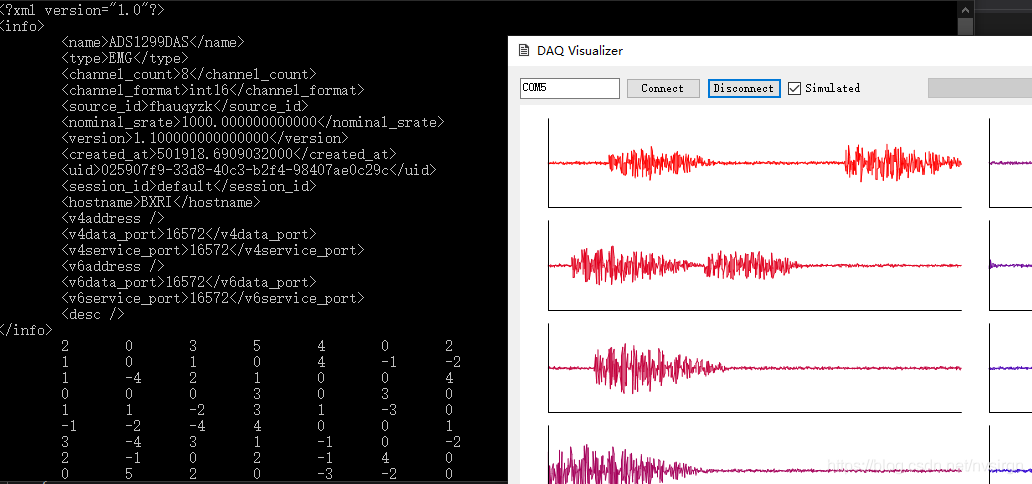Click the source_id fhauqyzk line

coord(185,106)
